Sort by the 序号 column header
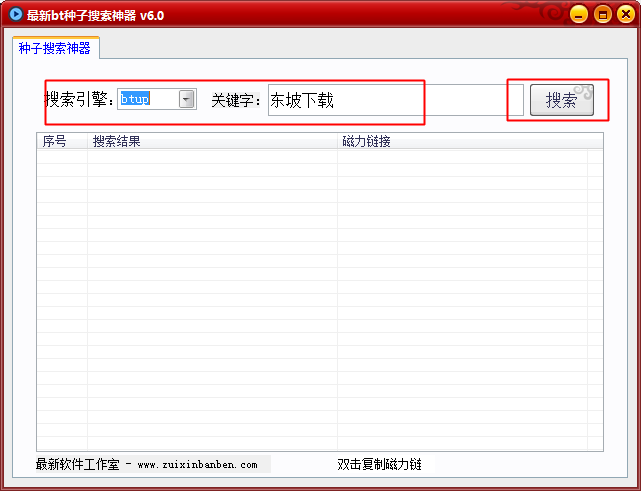 [55, 141]
